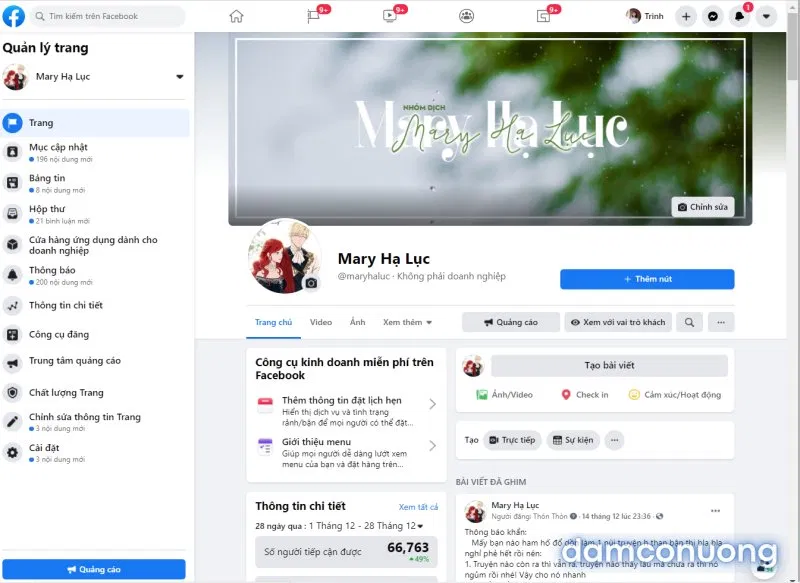The width and height of the screenshot is (800, 583).
Task: Click the Chỉnh sửa thông tin Trang pencil icon
Action: 13,422
